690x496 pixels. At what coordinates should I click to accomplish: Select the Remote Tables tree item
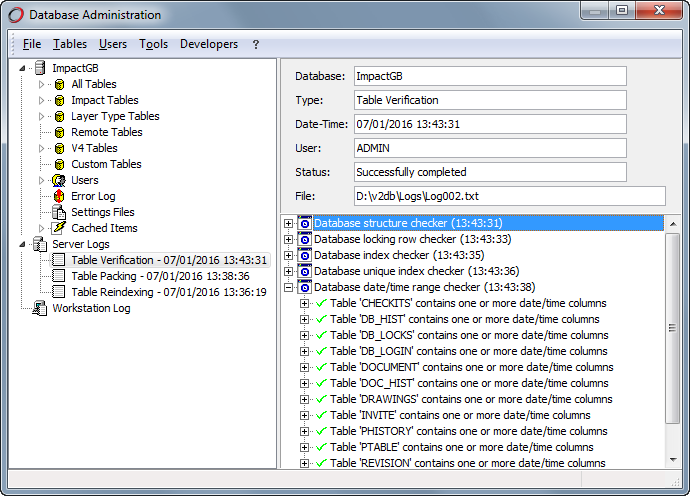click(107, 132)
